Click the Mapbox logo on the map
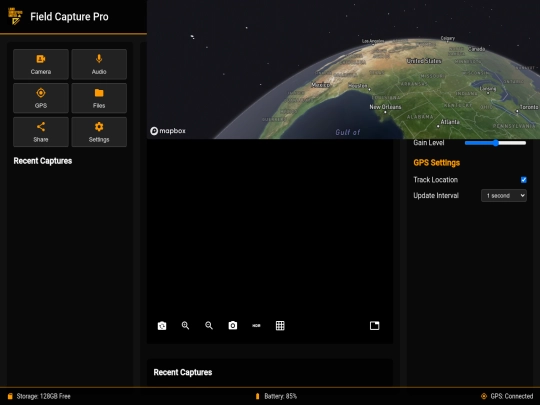540x405 pixels. tap(168, 131)
